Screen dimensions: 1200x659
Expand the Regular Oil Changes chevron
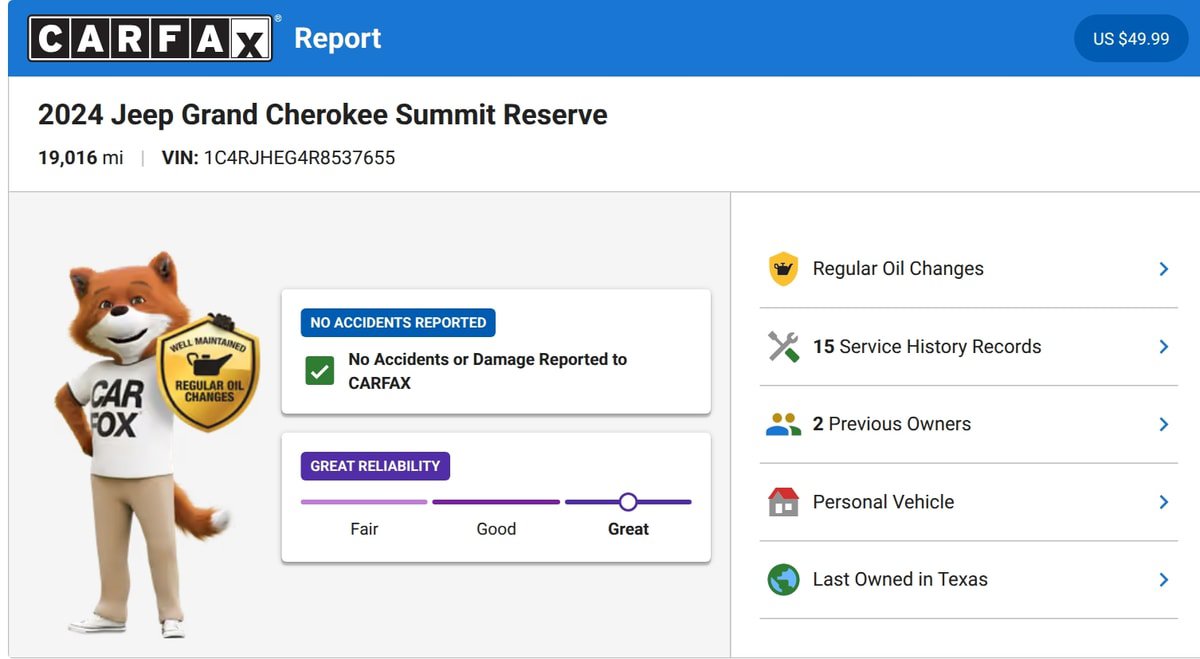[x=1163, y=269]
